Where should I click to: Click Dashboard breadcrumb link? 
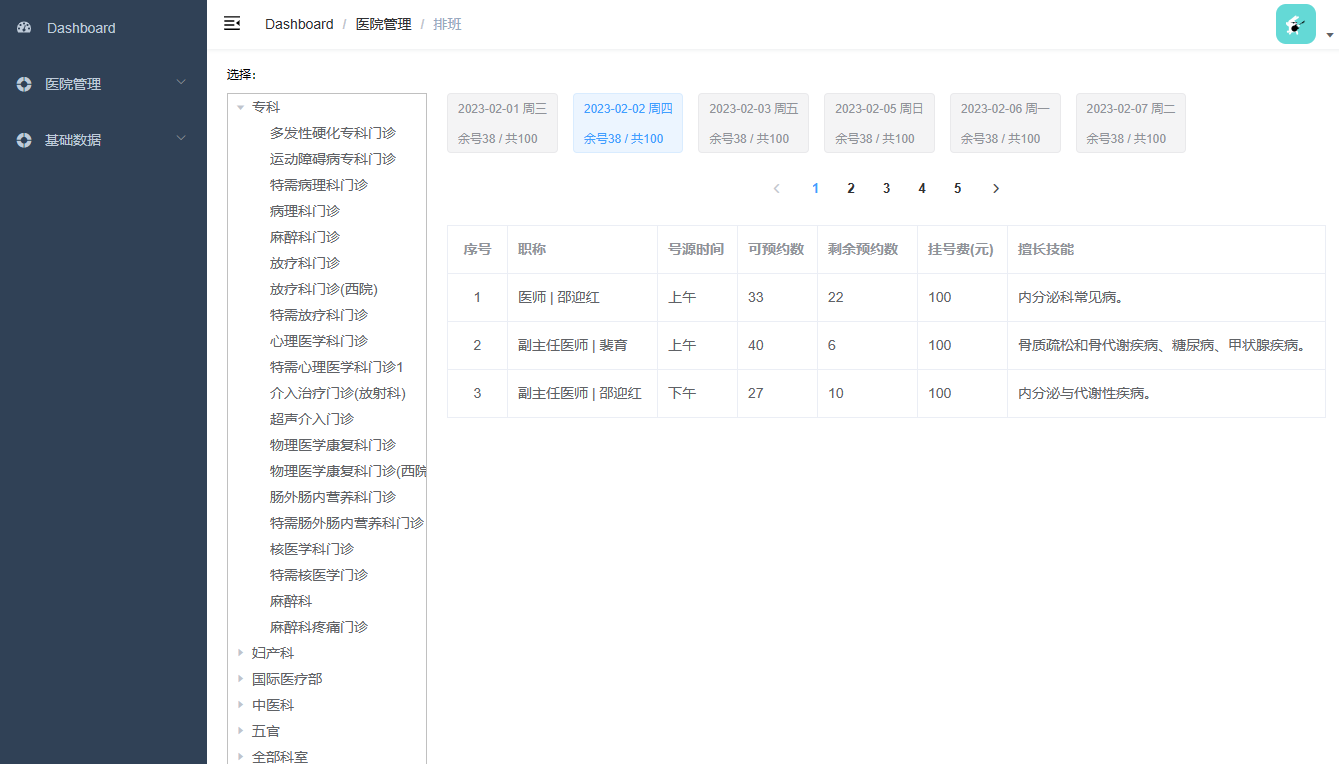click(299, 24)
